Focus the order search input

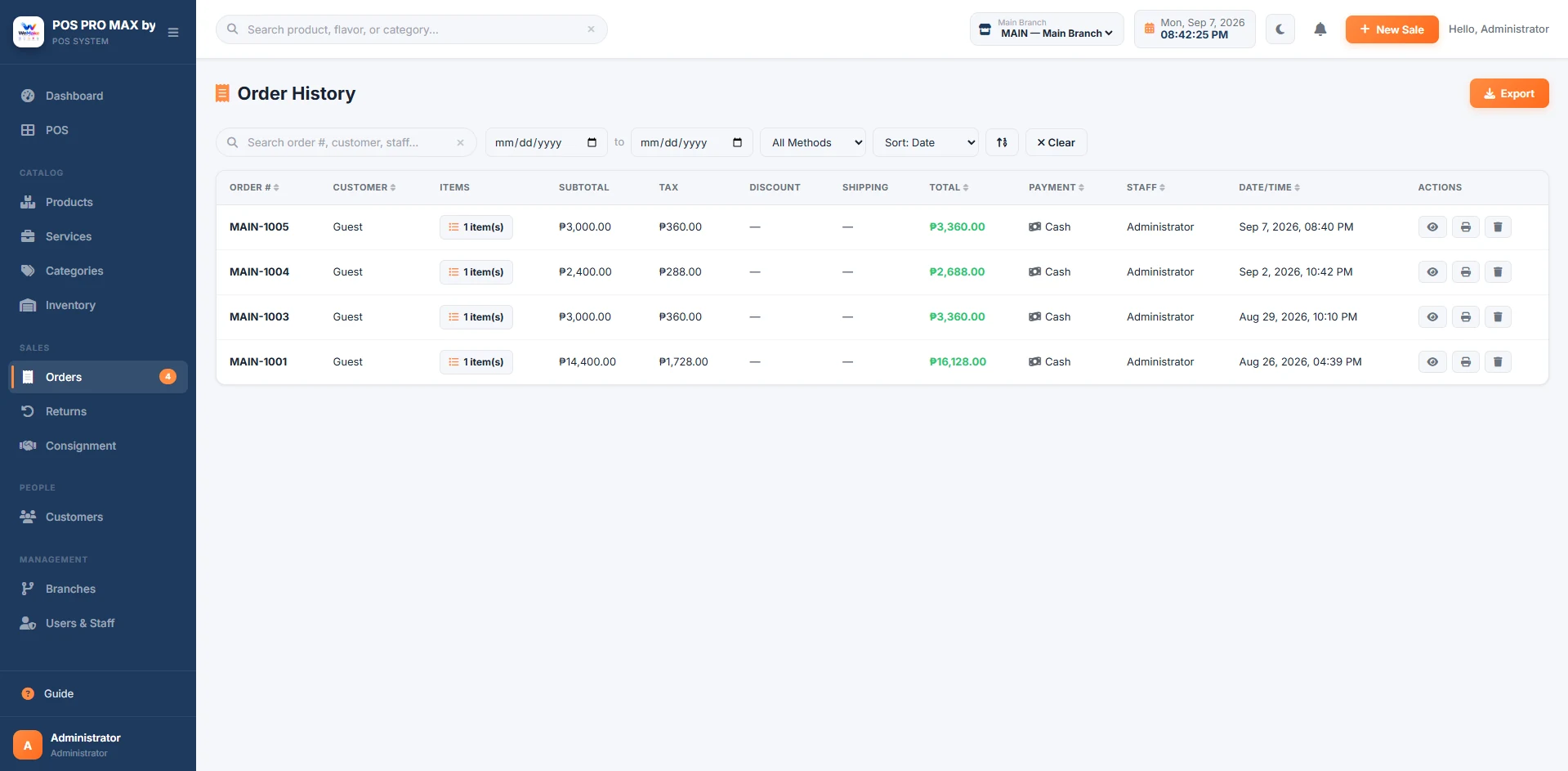346,142
